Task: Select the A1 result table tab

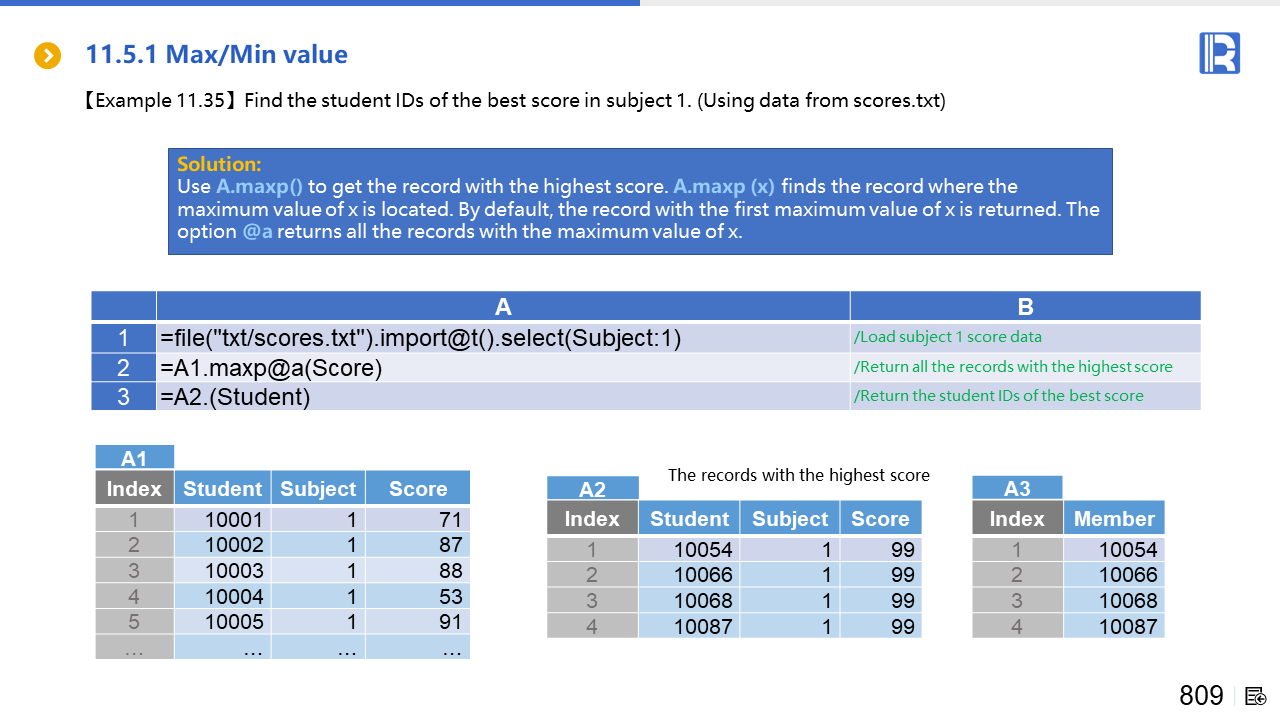Action: (134, 458)
